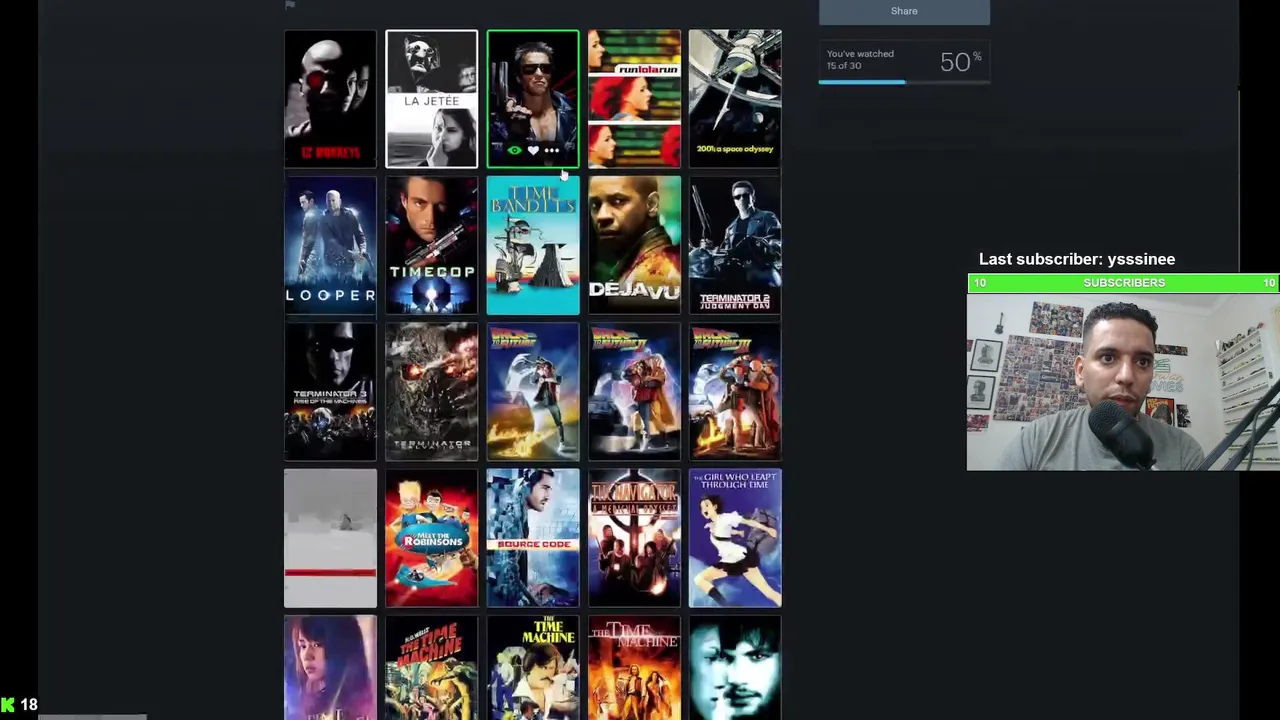The image size is (1280, 720).
Task: Open the Looper poster
Action: 330,245
